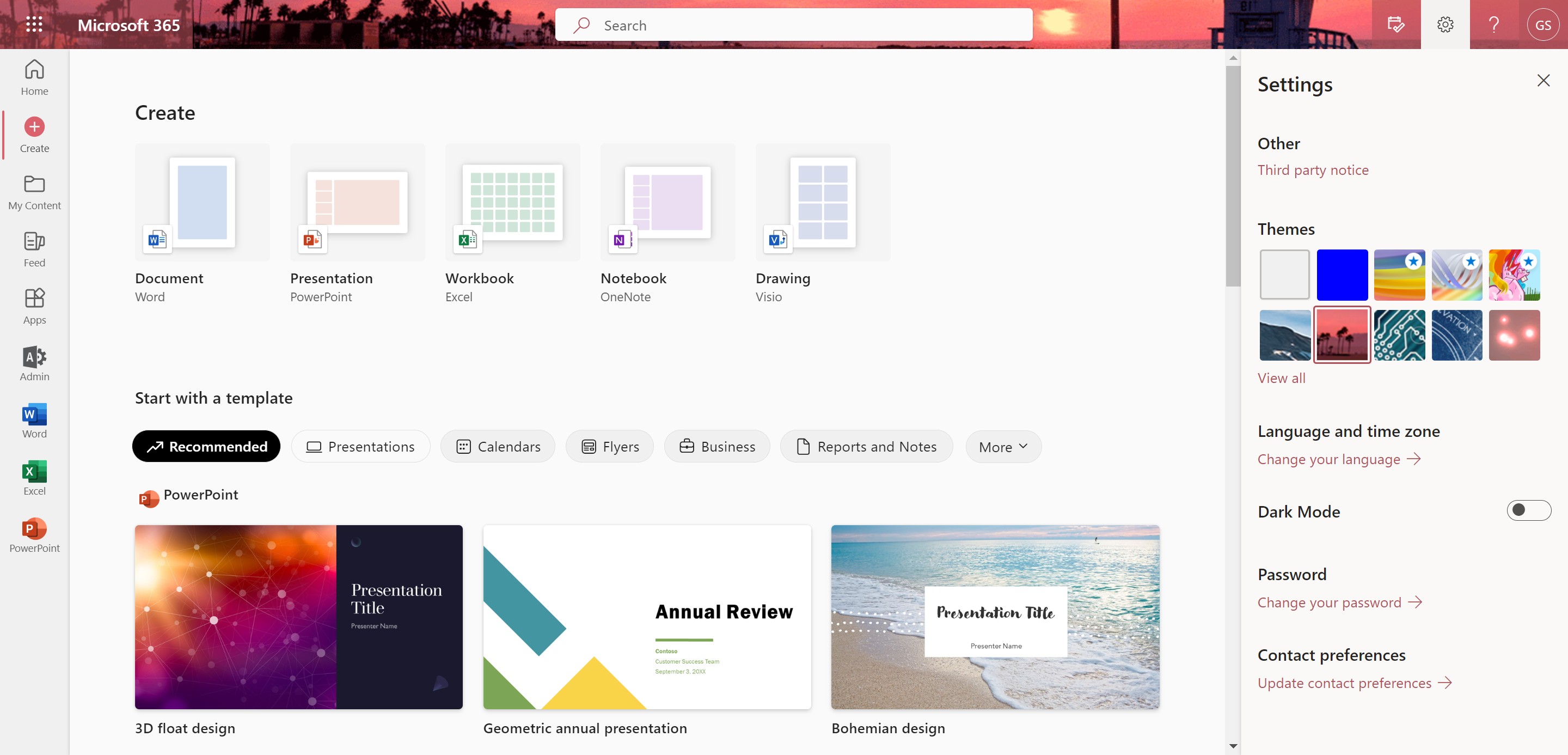
Task: Click Change your language link
Action: pyautogui.click(x=1339, y=459)
